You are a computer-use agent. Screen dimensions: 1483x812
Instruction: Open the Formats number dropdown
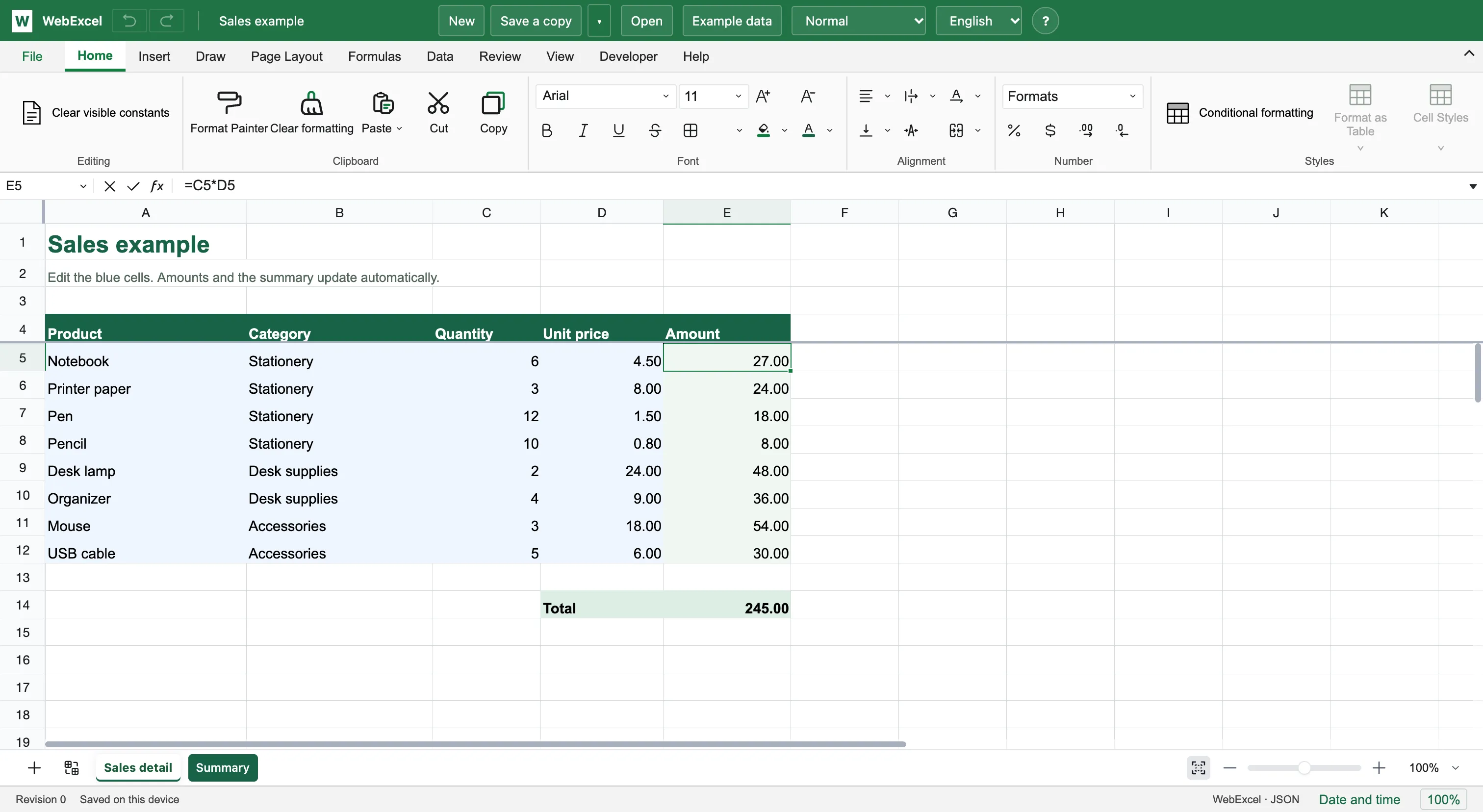pos(1072,96)
